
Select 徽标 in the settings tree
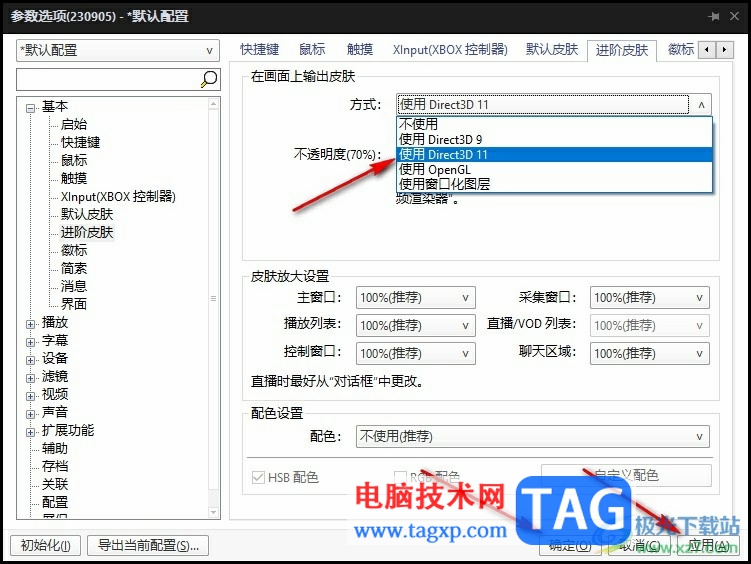pyautogui.click(x=74, y=250)
